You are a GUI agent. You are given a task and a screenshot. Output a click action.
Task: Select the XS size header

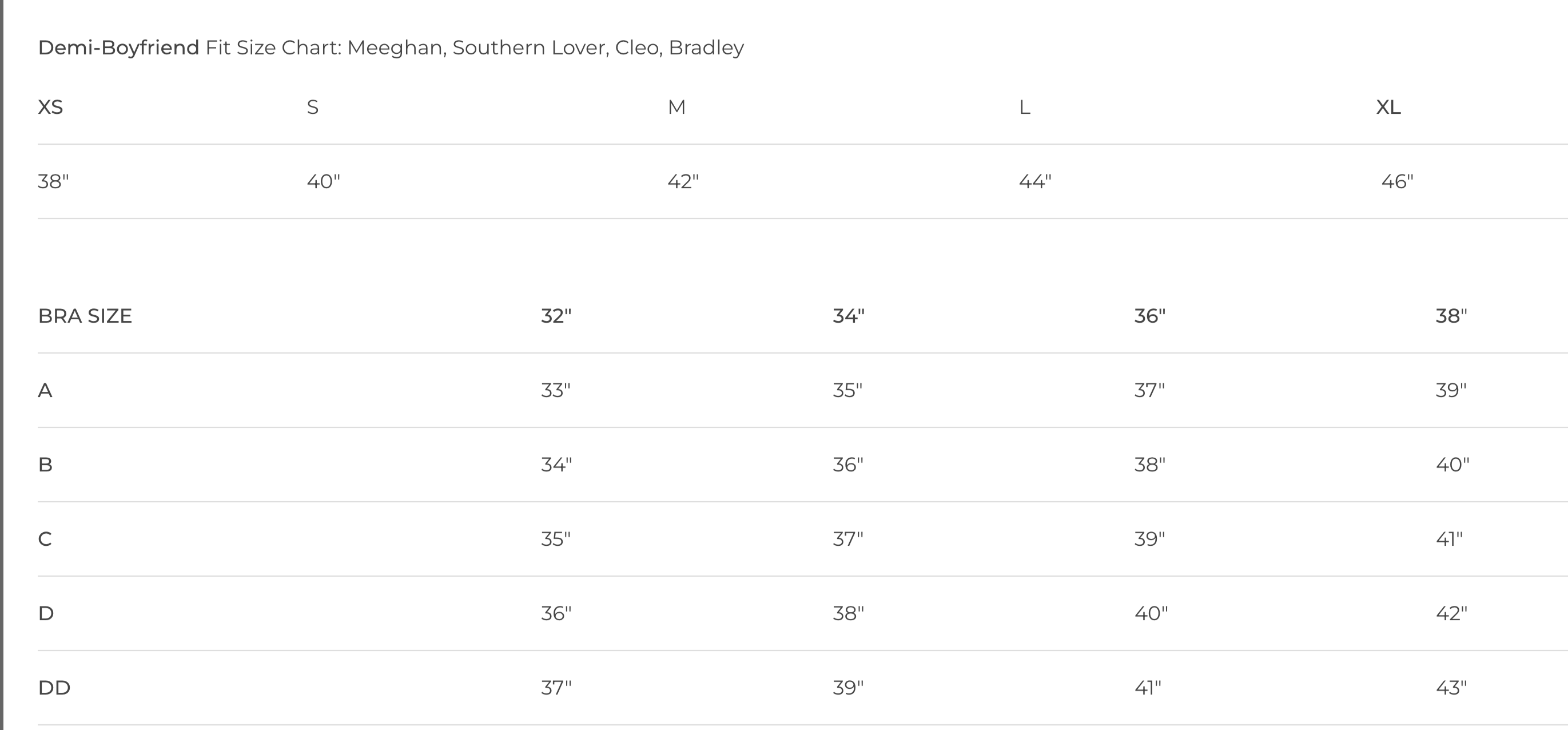pos(50,107)
